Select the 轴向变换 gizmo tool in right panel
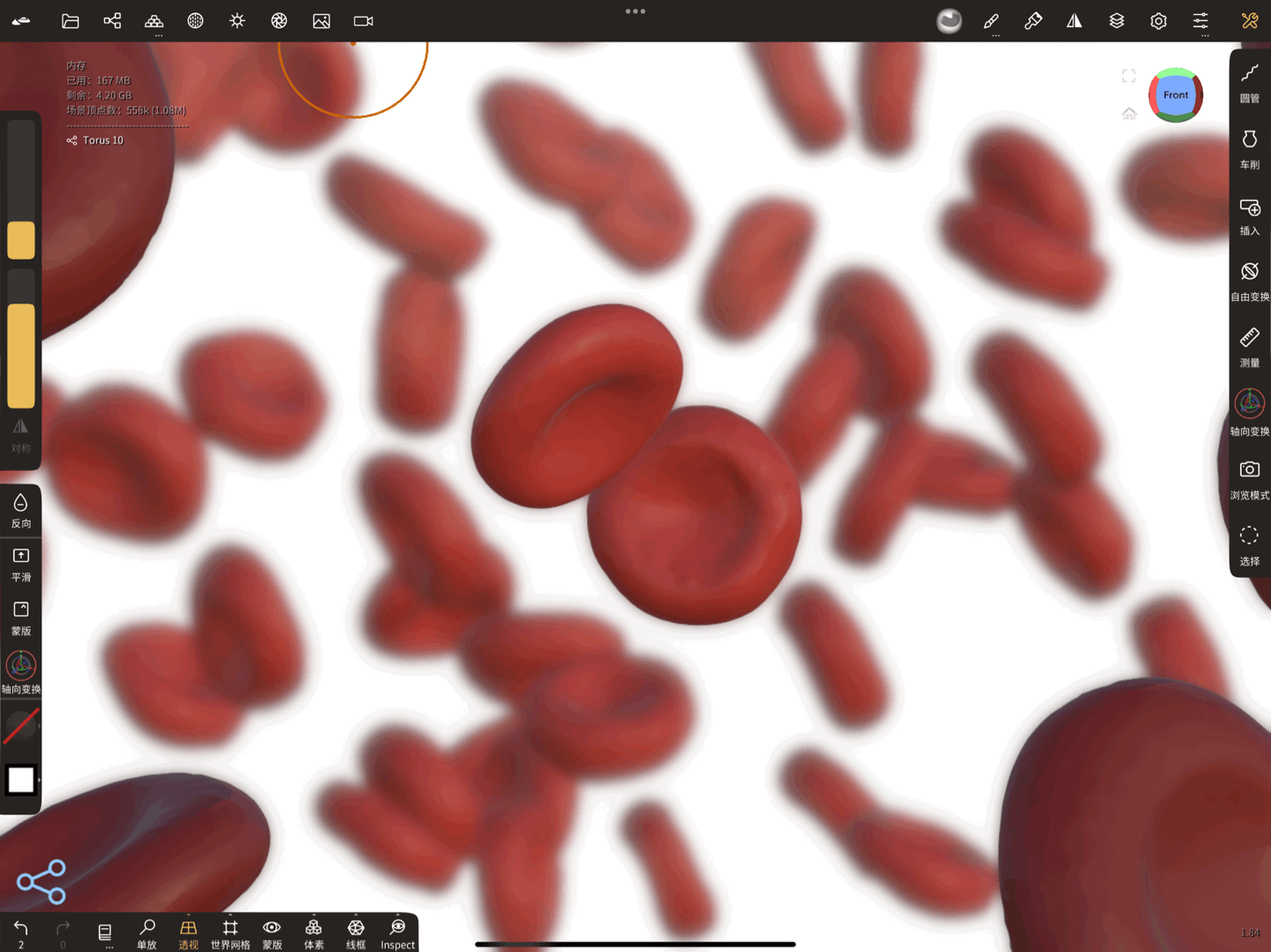 tap(1250, 413)
